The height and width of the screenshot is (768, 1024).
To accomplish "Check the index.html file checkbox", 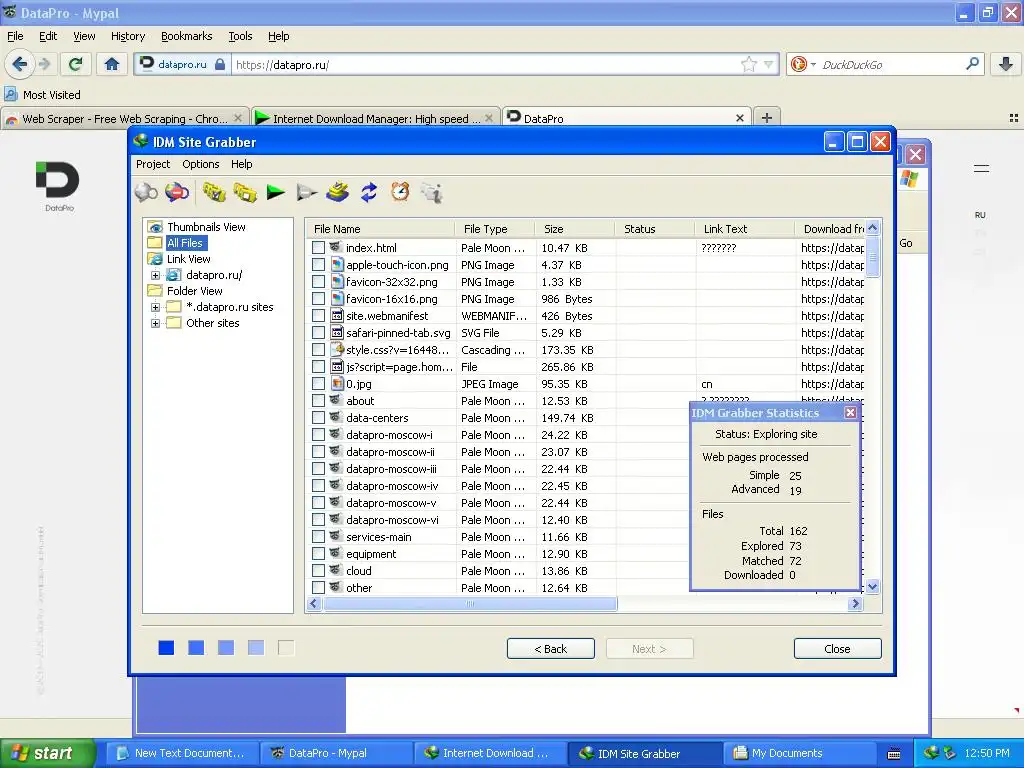I will (318, 248).
